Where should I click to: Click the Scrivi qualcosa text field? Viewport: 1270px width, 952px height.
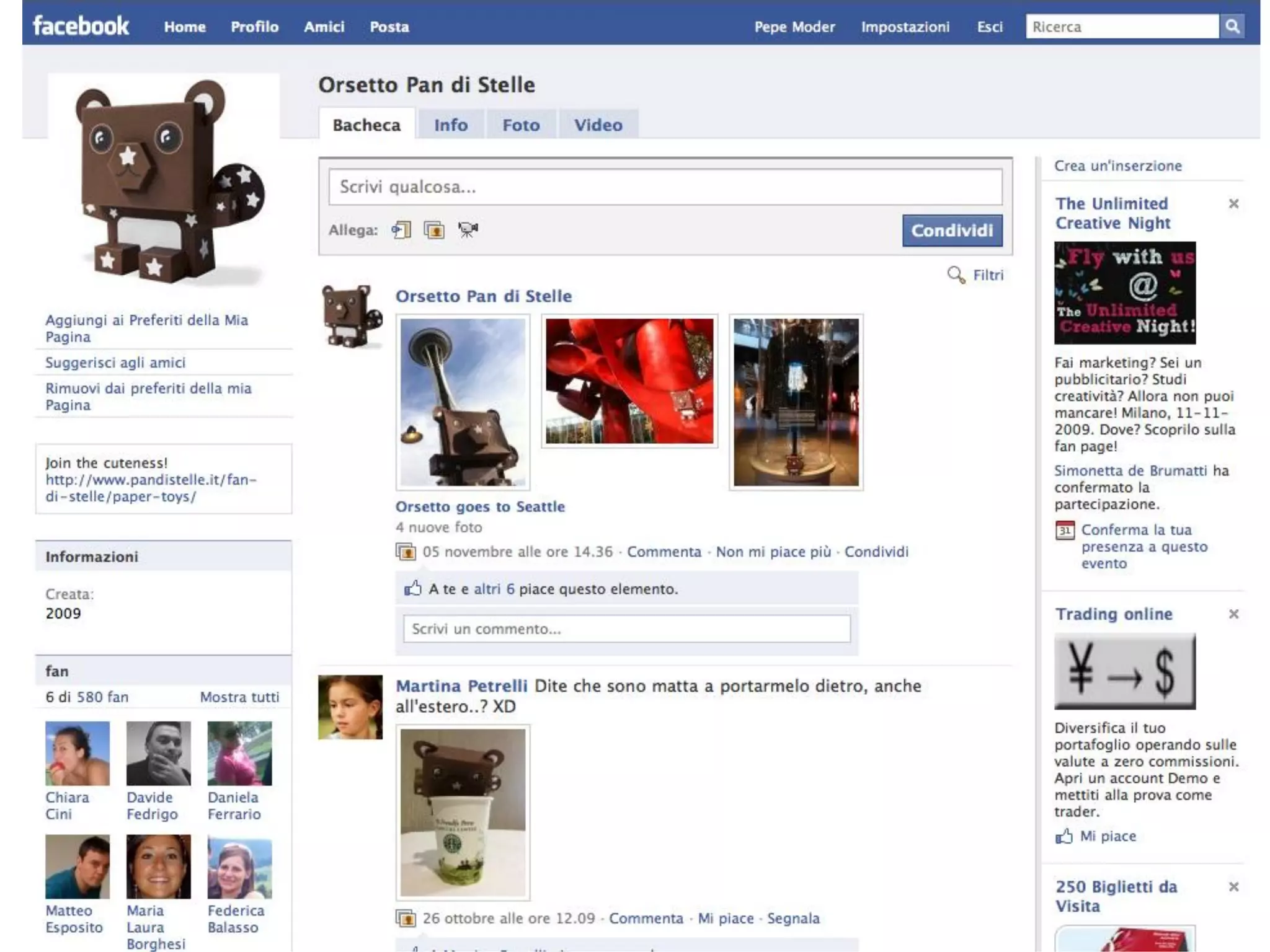point(665,187)
